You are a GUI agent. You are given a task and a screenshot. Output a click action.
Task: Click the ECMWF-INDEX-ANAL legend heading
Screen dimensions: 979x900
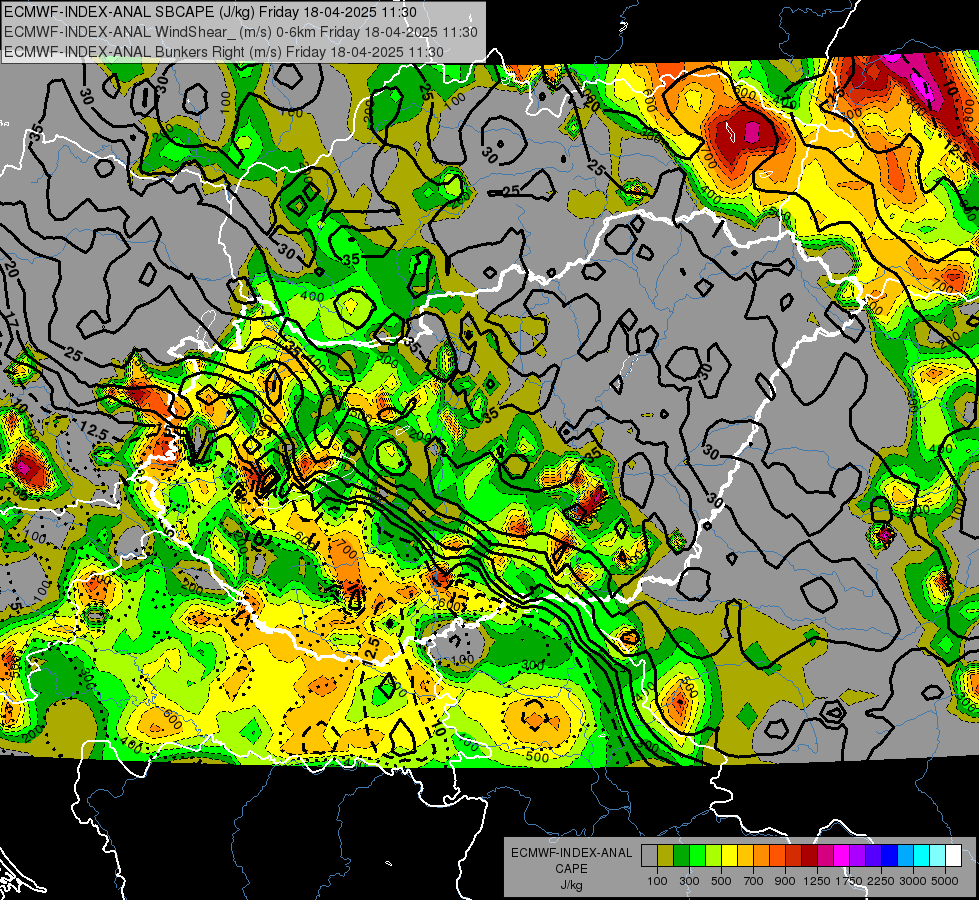pos(572,853)
